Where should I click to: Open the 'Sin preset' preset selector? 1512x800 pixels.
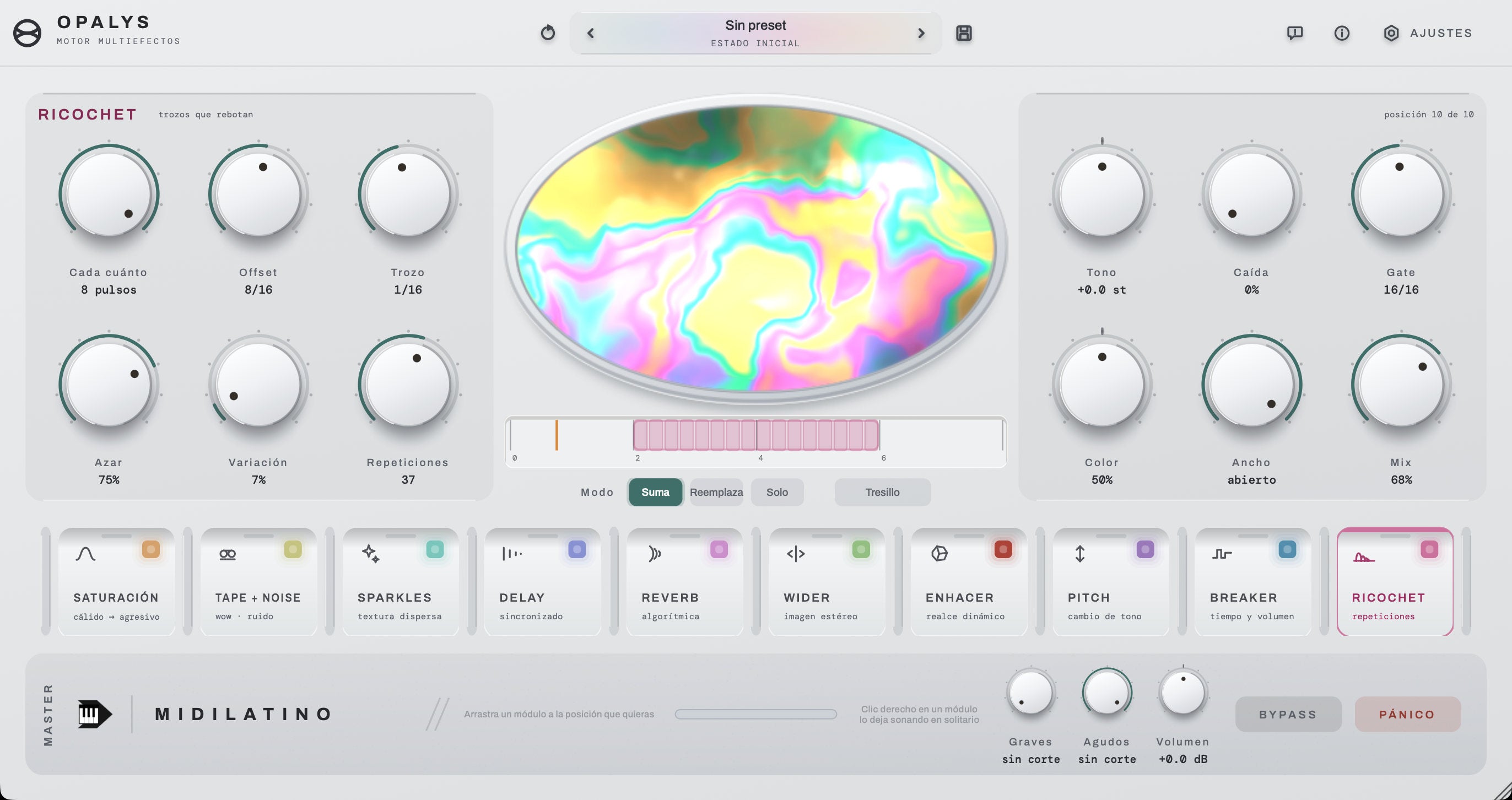tap(755, 33)
